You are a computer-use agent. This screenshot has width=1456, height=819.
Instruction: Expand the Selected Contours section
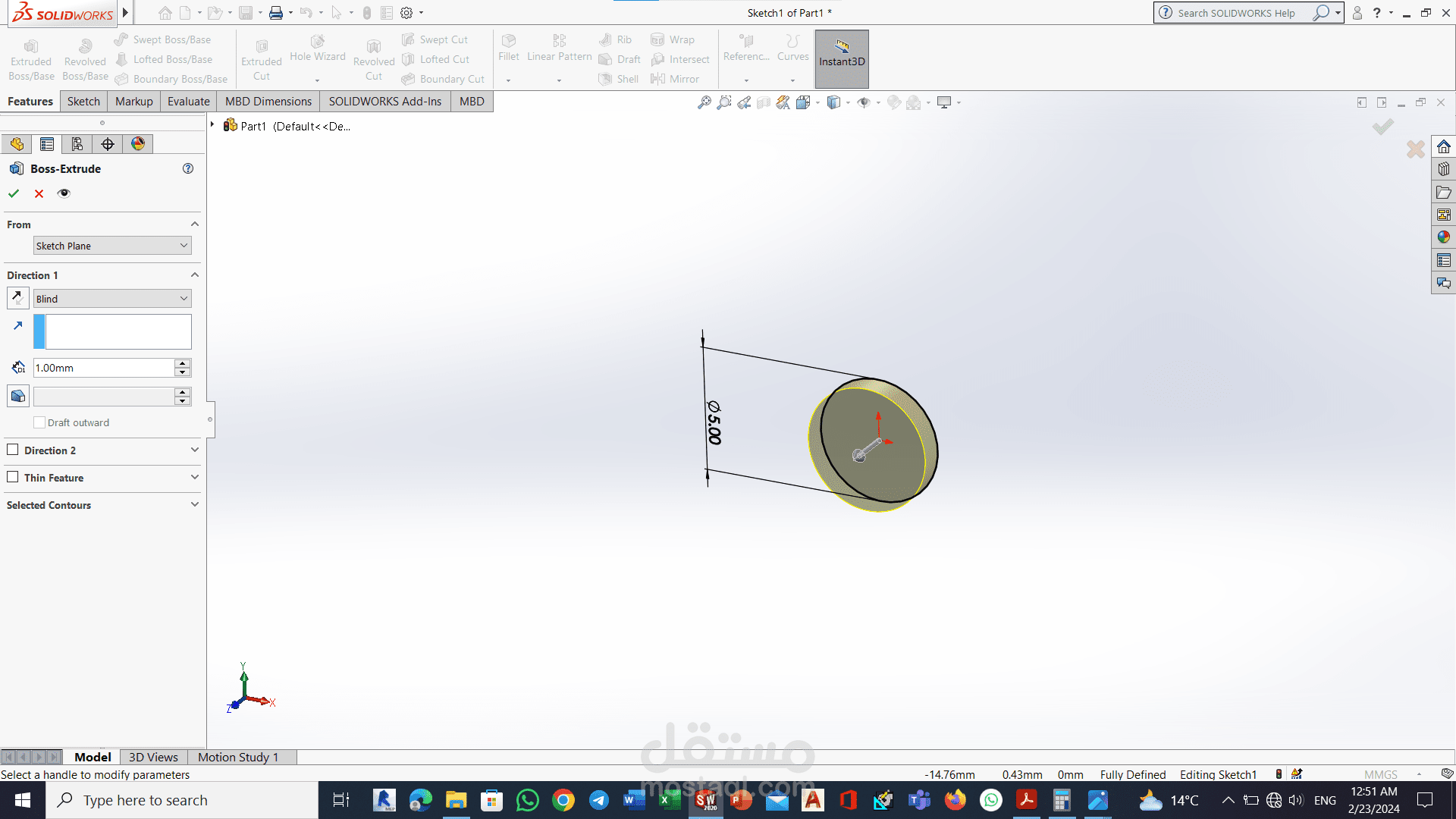[x=102, y=505]
